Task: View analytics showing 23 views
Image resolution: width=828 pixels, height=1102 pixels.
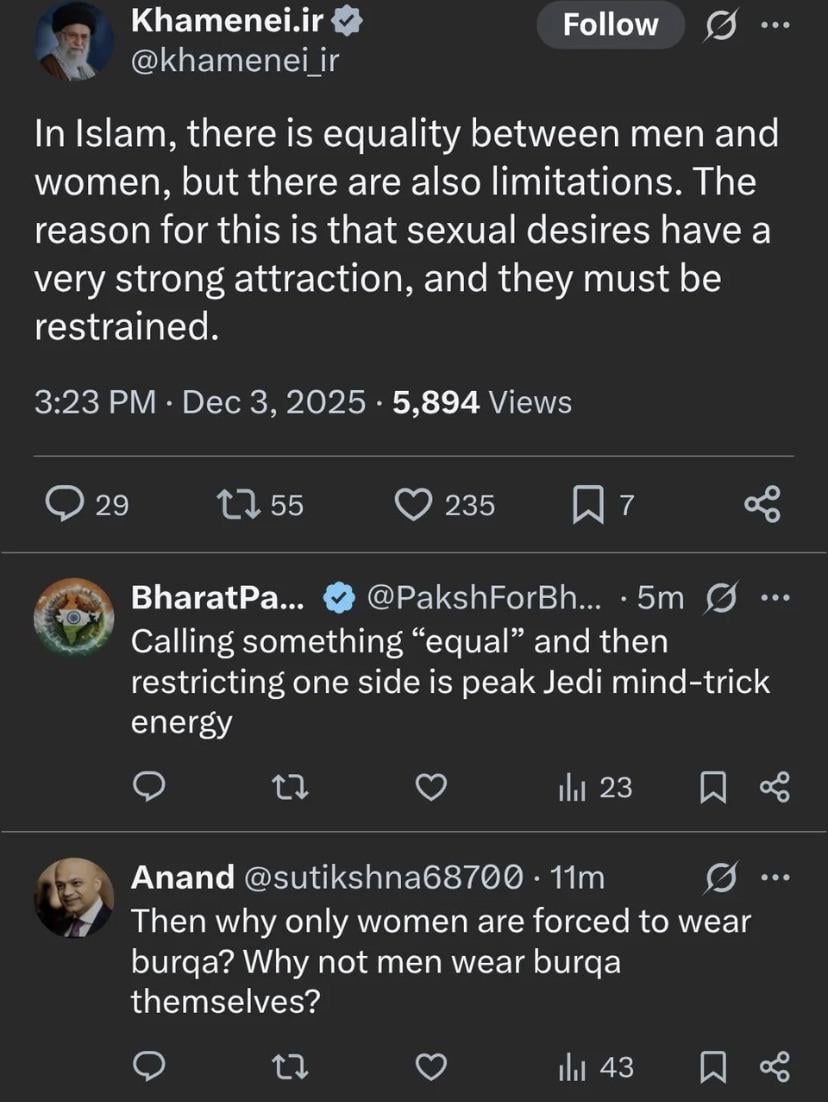Action: pos(595,788)
